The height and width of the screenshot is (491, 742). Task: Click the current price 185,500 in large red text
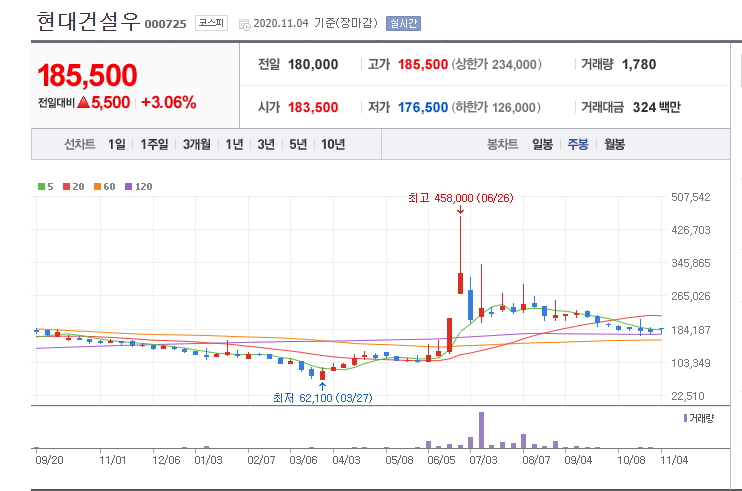coord(88,75)
